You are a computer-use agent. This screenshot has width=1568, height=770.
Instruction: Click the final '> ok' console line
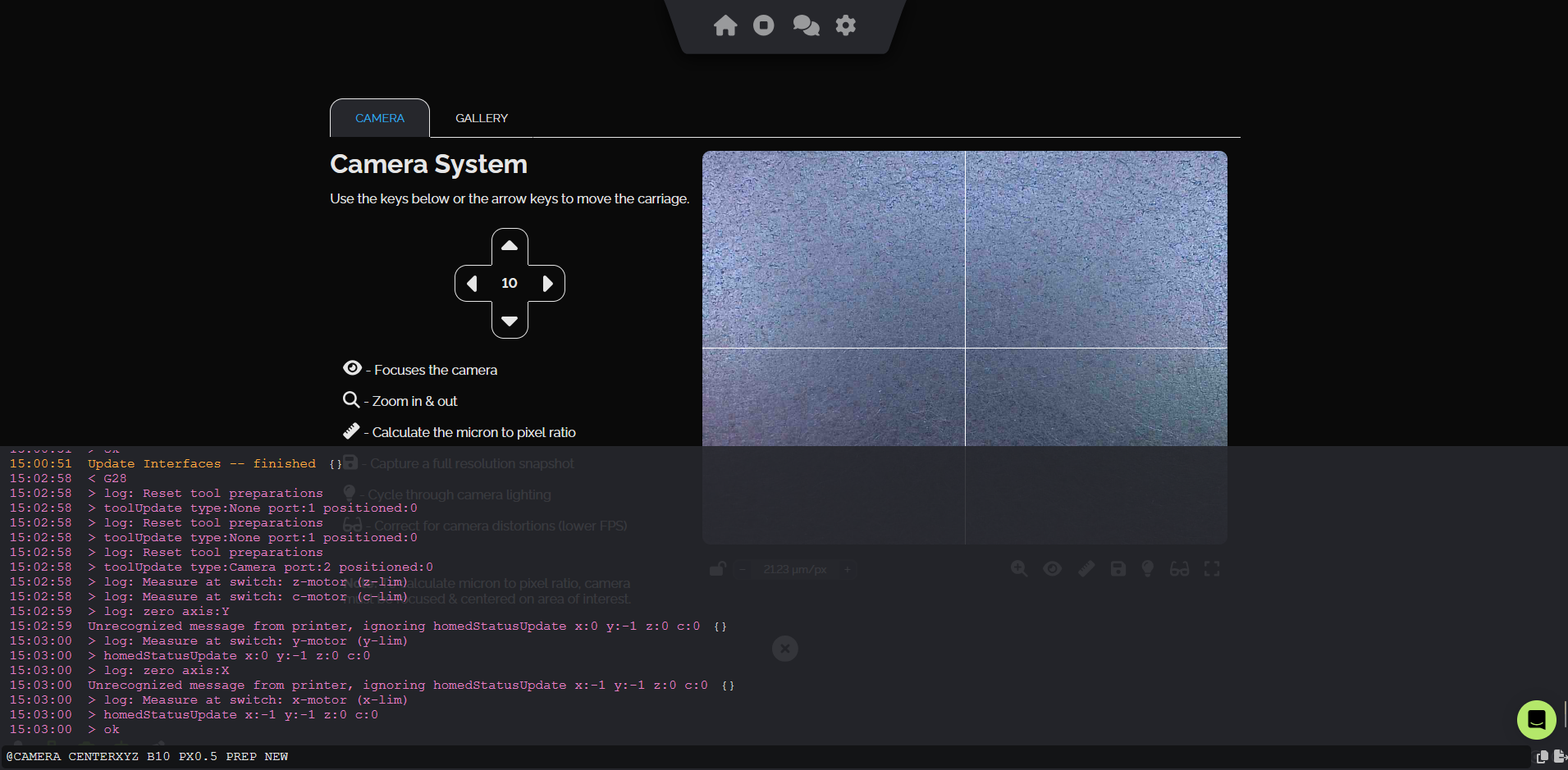(x=103, y=729)
